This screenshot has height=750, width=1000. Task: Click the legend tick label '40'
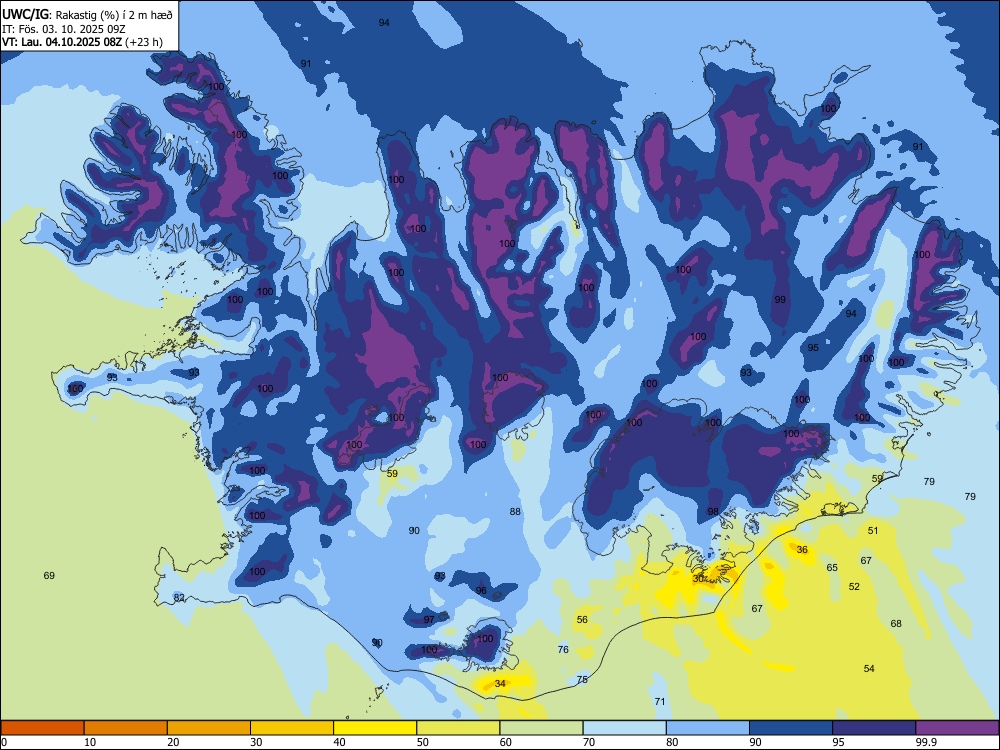(x=339, y=742)
